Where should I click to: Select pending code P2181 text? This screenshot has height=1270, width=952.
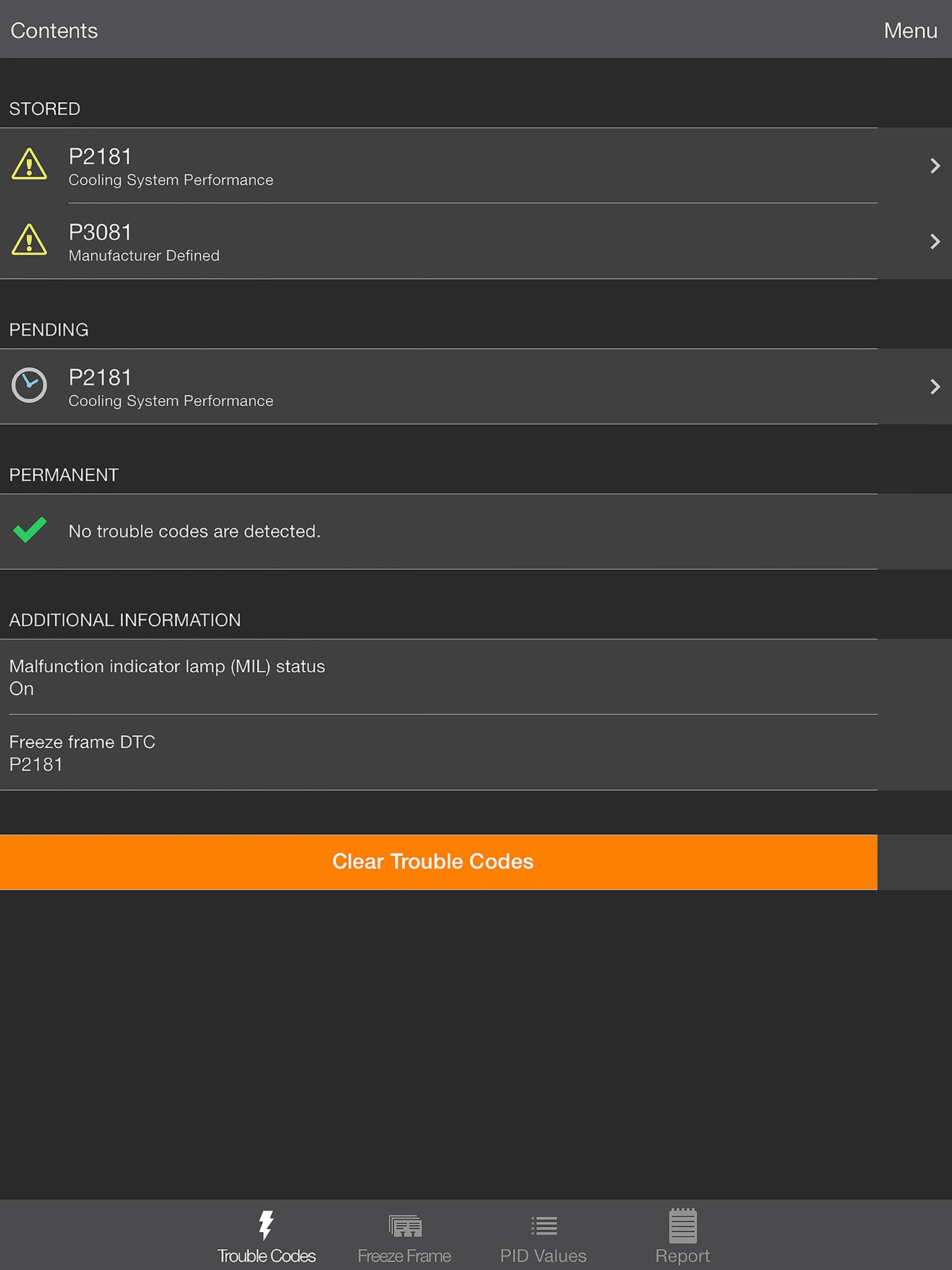pos(100,377)
